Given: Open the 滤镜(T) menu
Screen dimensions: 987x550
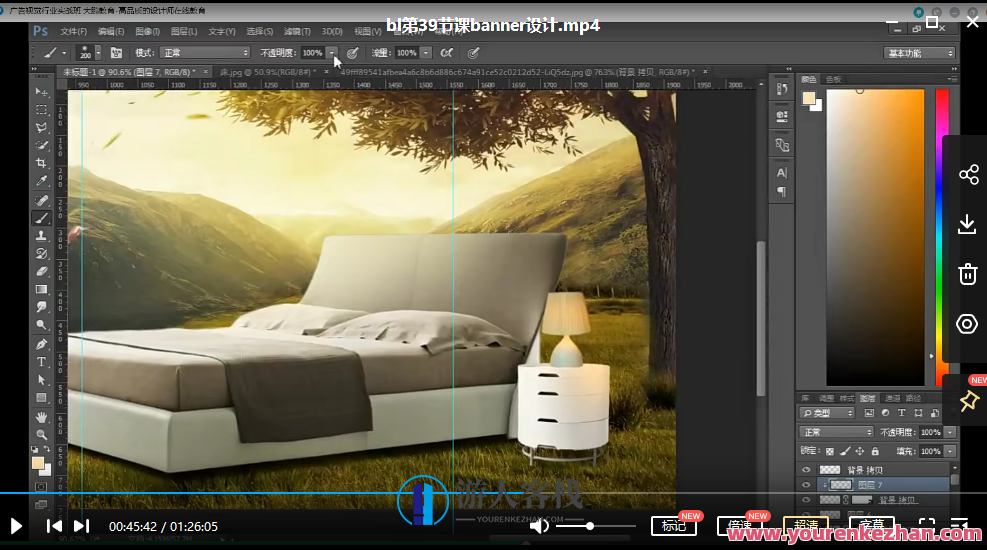Looking at the screenshot, I should point(297,32).
